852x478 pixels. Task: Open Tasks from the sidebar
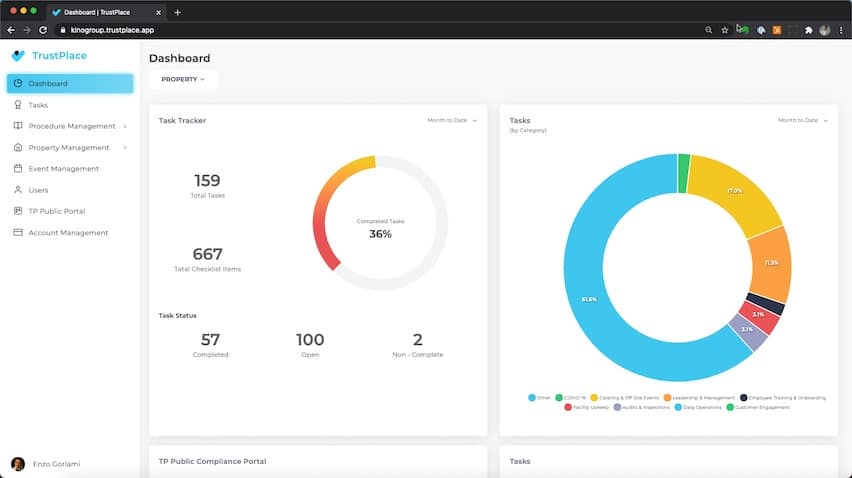click(37, 105)
